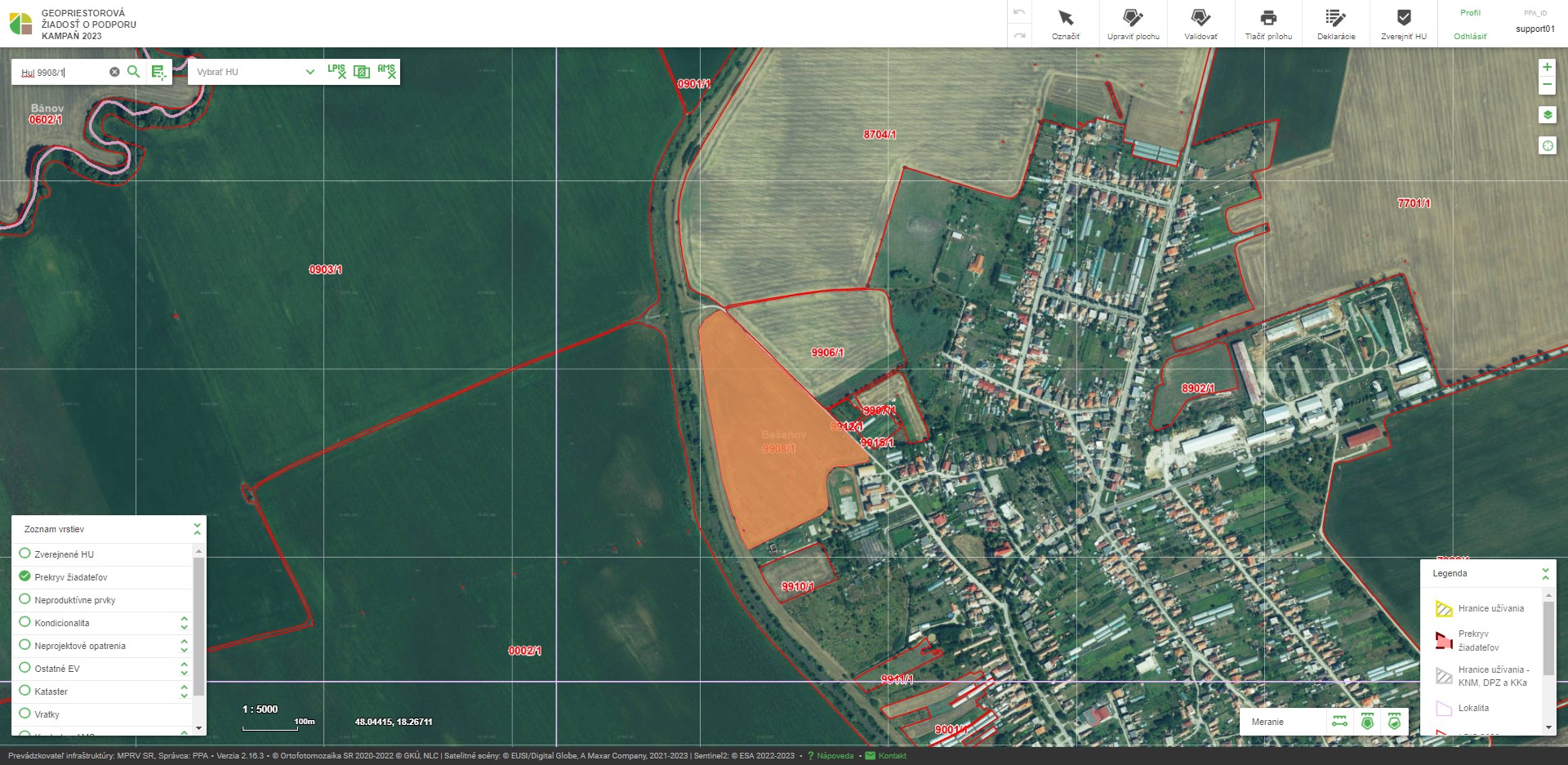This screenshot has width=1568, height=765.
Task: Click the layer list scrollbar down arrow
Action: [198, 727]
